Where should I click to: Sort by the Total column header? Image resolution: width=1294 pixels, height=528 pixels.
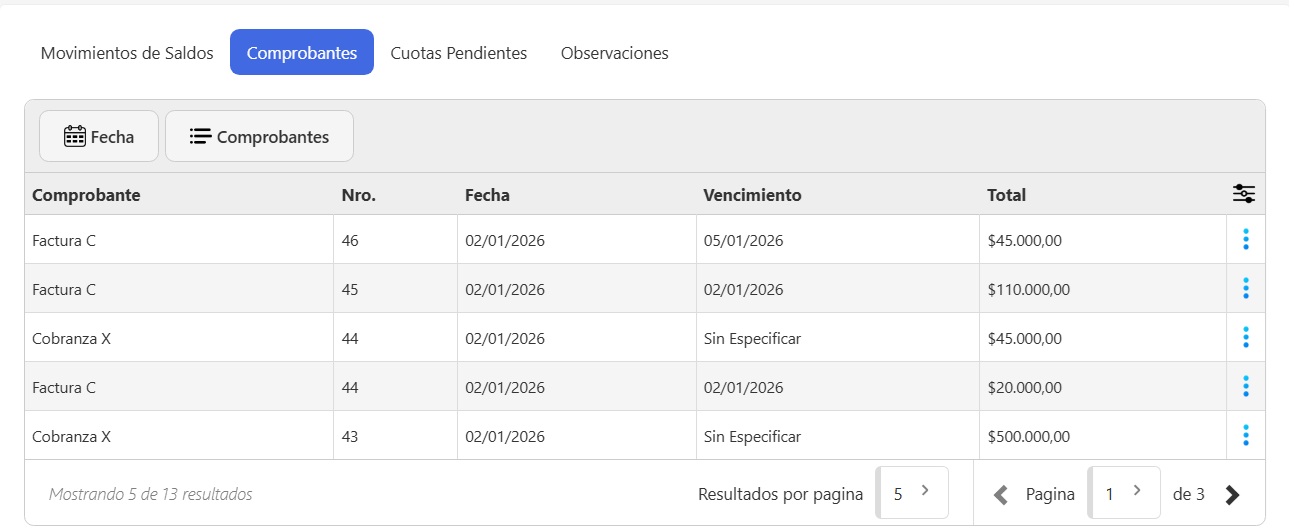[1006, 195]
